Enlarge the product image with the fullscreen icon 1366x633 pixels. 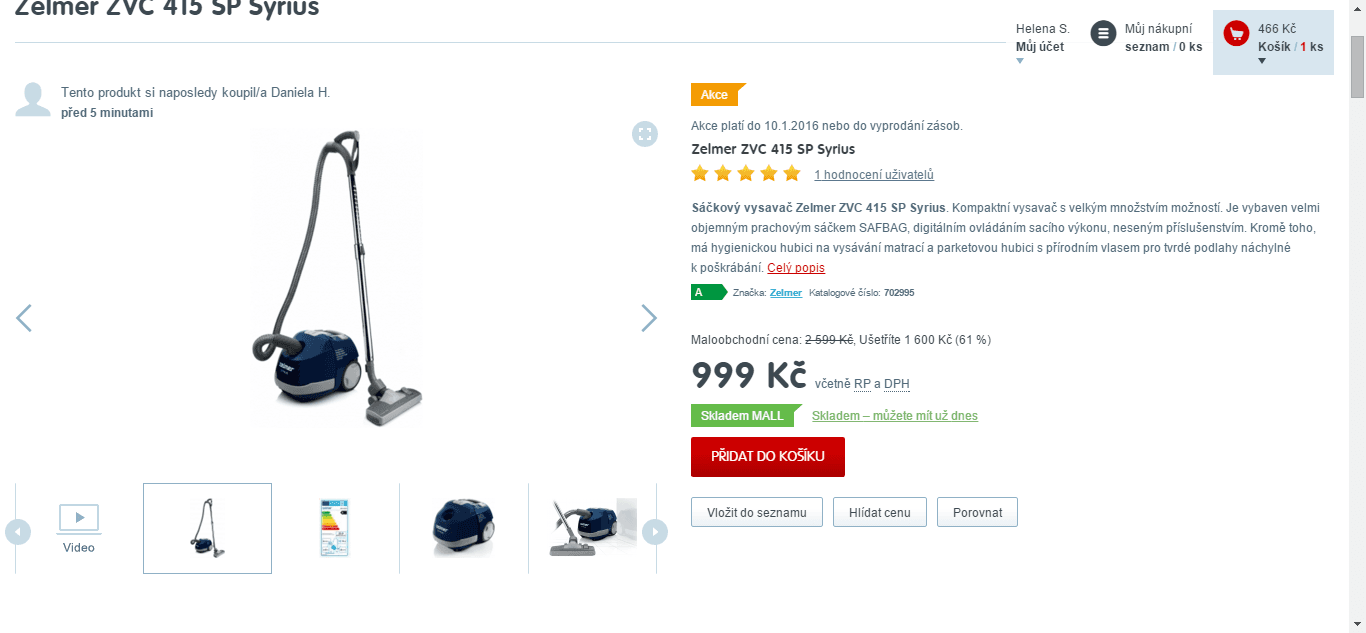tap(645, 134)
